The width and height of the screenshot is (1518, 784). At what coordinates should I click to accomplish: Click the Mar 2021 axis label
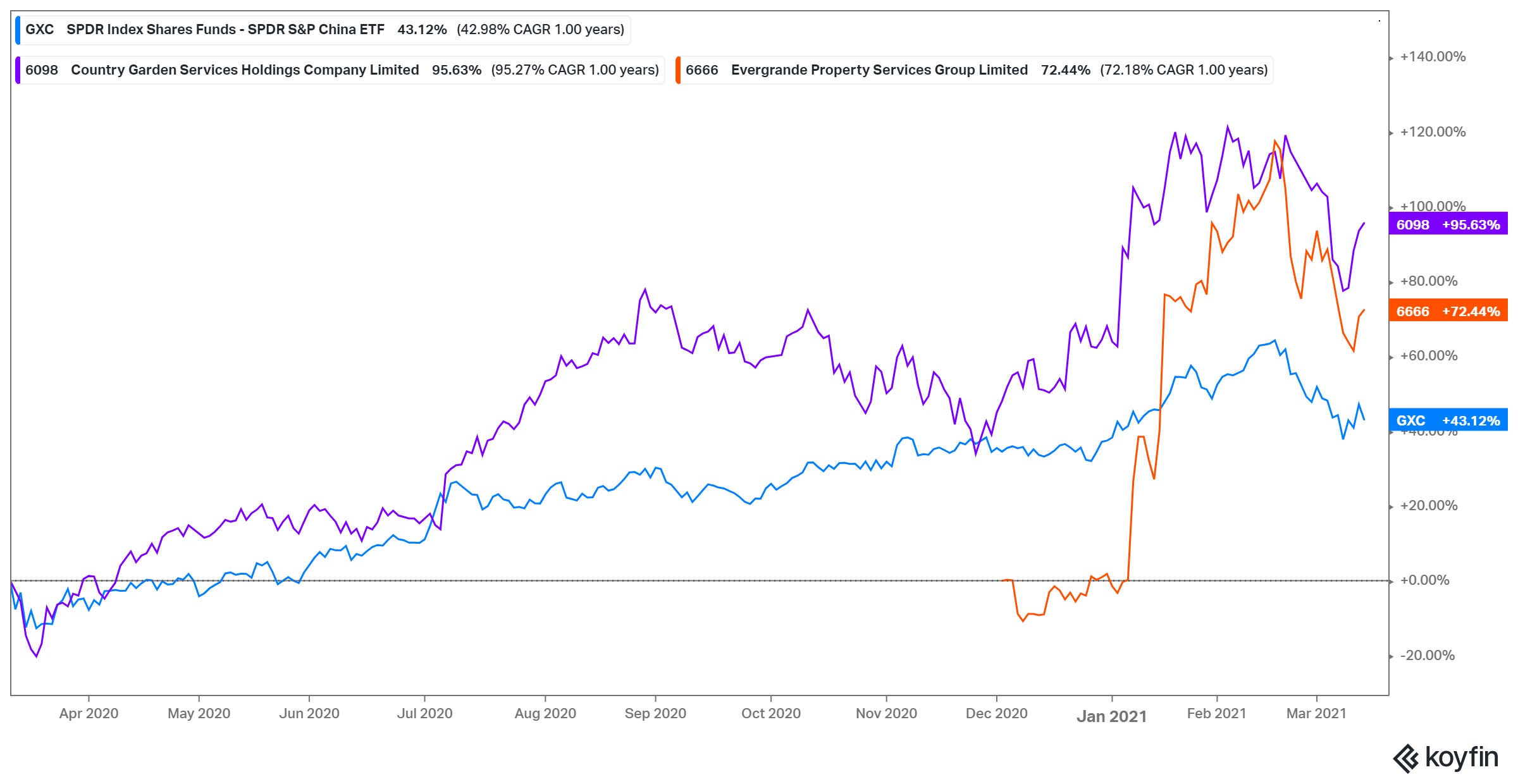tap(1316, 713)
